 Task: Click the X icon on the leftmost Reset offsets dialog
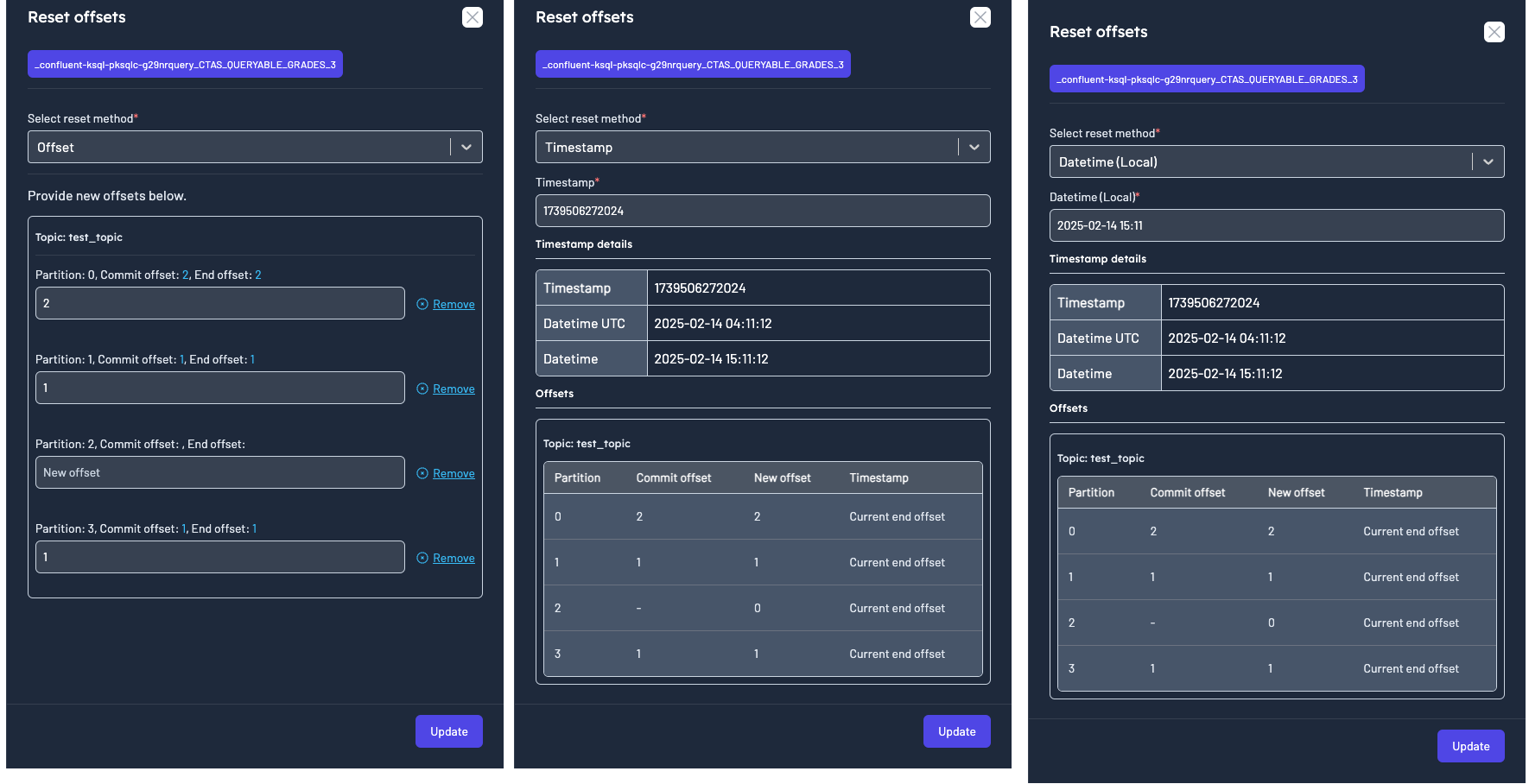point(472,16)
